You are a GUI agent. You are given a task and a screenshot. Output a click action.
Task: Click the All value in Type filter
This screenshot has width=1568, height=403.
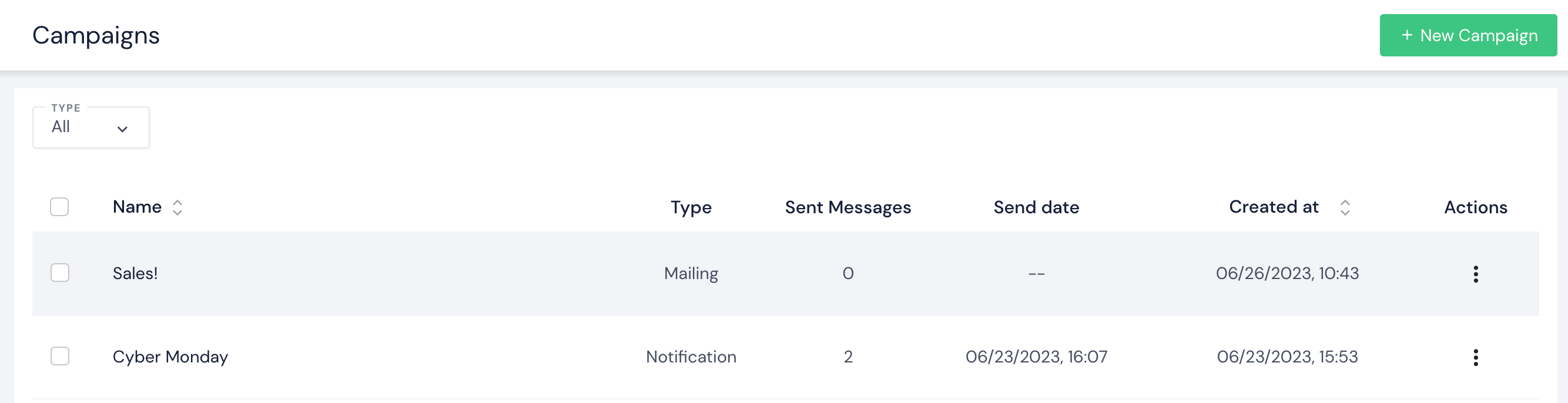click(61, 127)
